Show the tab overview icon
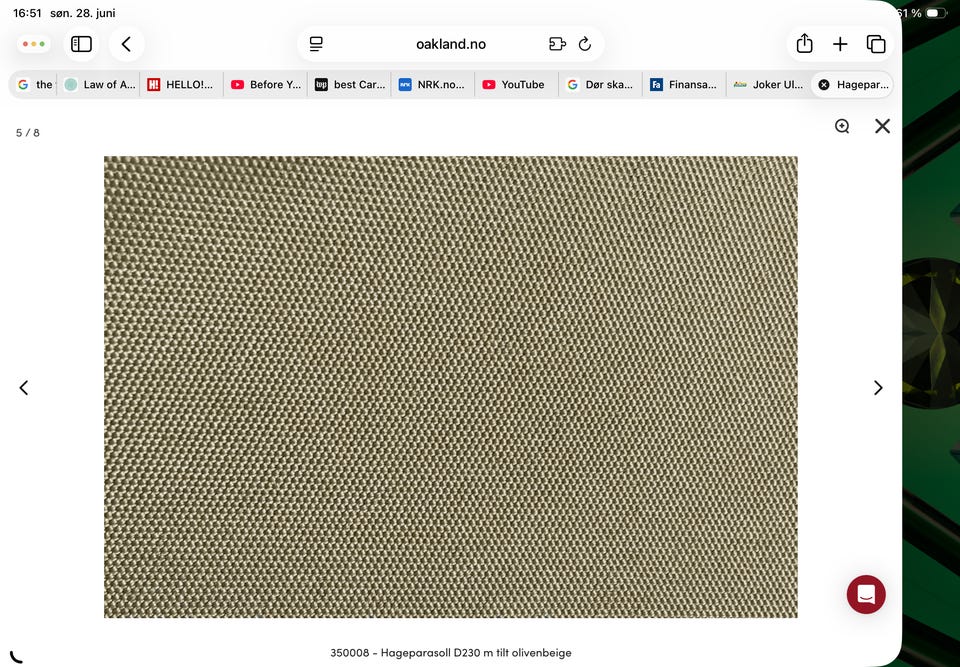Viewport: 960px width, 667px height. 876,44
